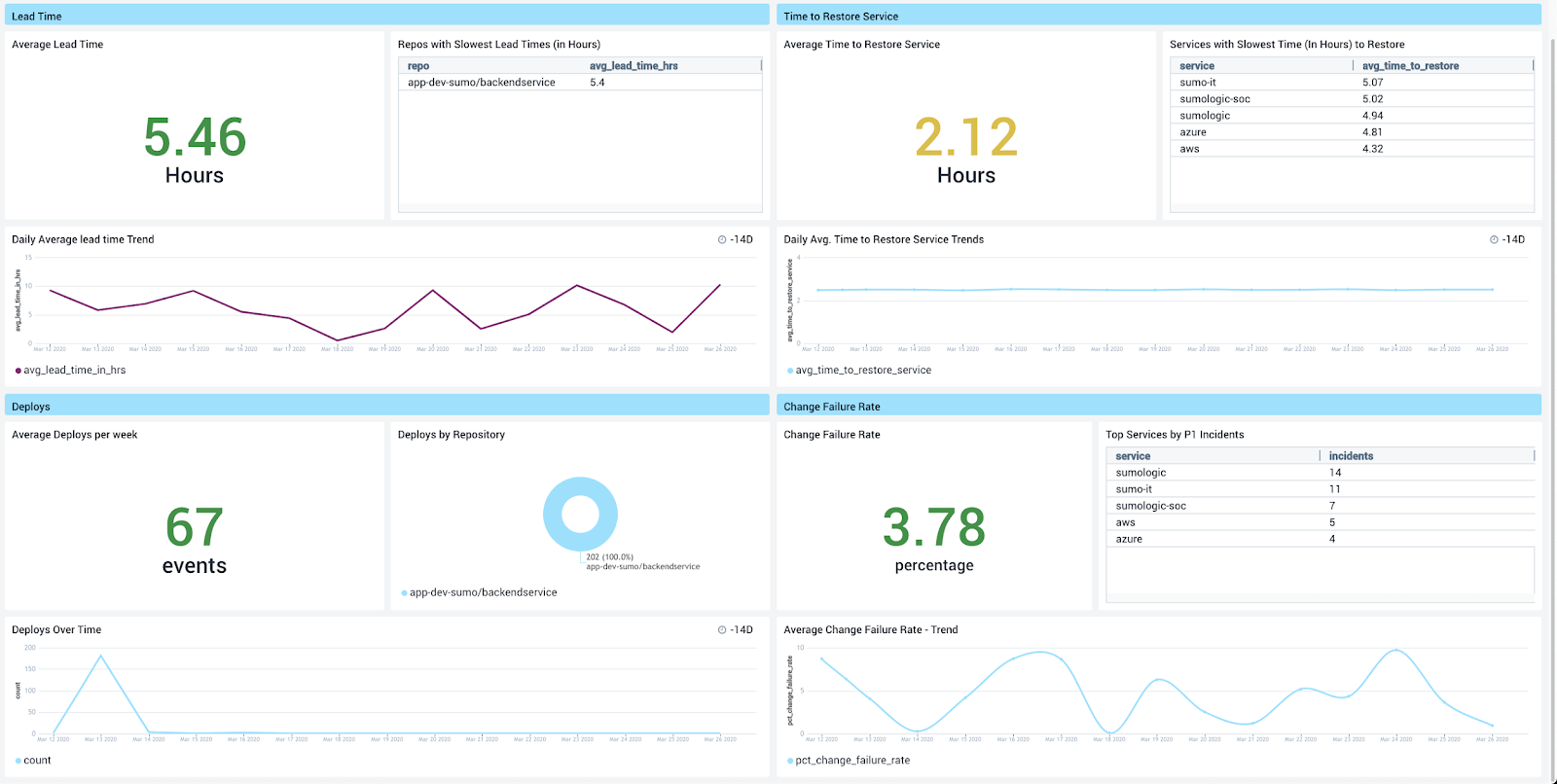1557x784 pixels.
Task: Toggle avg_time_to_restore_service legend entry
Action: click(x=862, y=371)
